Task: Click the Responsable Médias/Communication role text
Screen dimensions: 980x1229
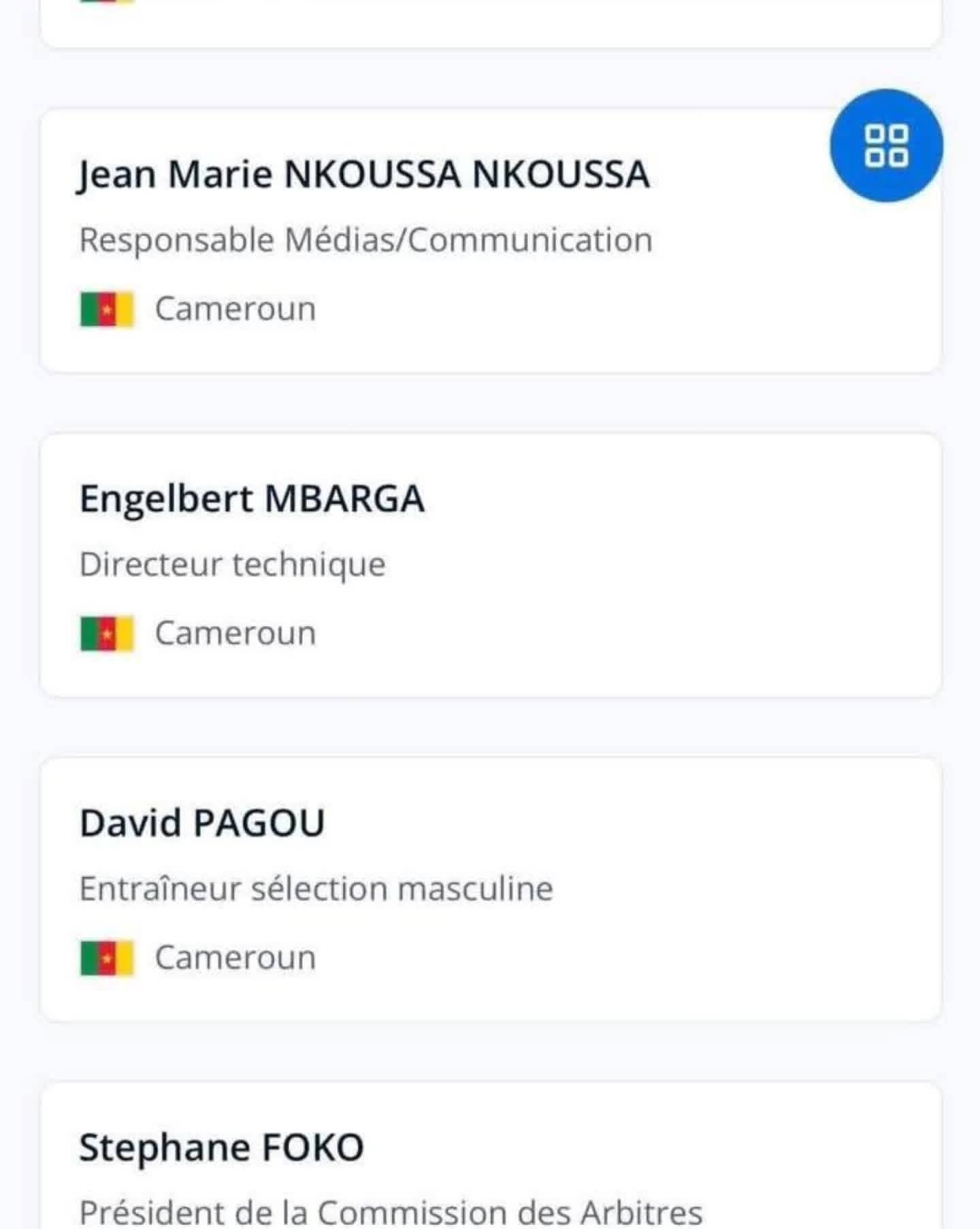Action: coord(365,240)
